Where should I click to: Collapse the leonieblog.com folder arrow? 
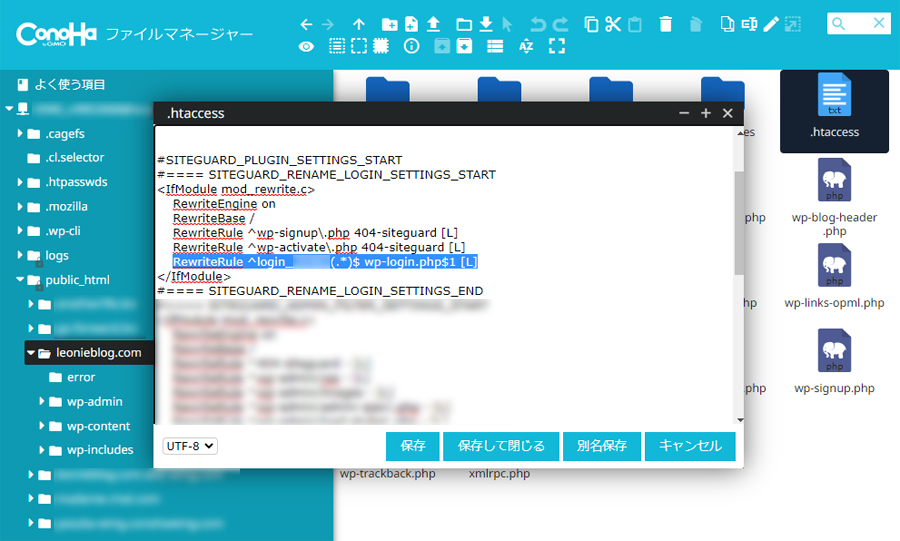(x=31, y=353)
